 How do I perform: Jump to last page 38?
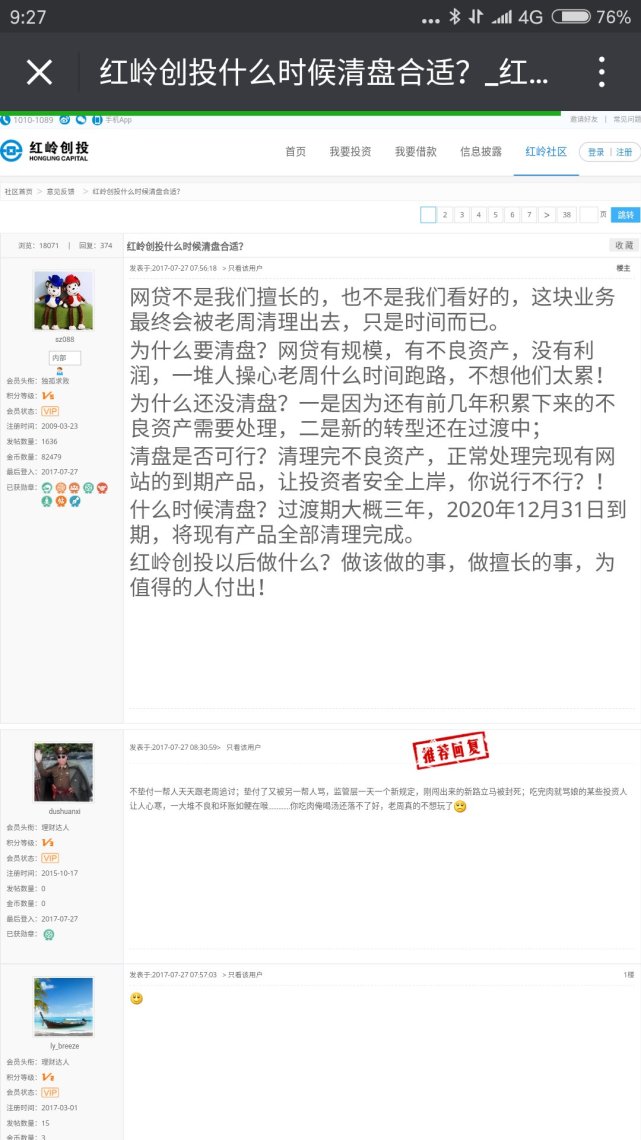pos(566,214)
